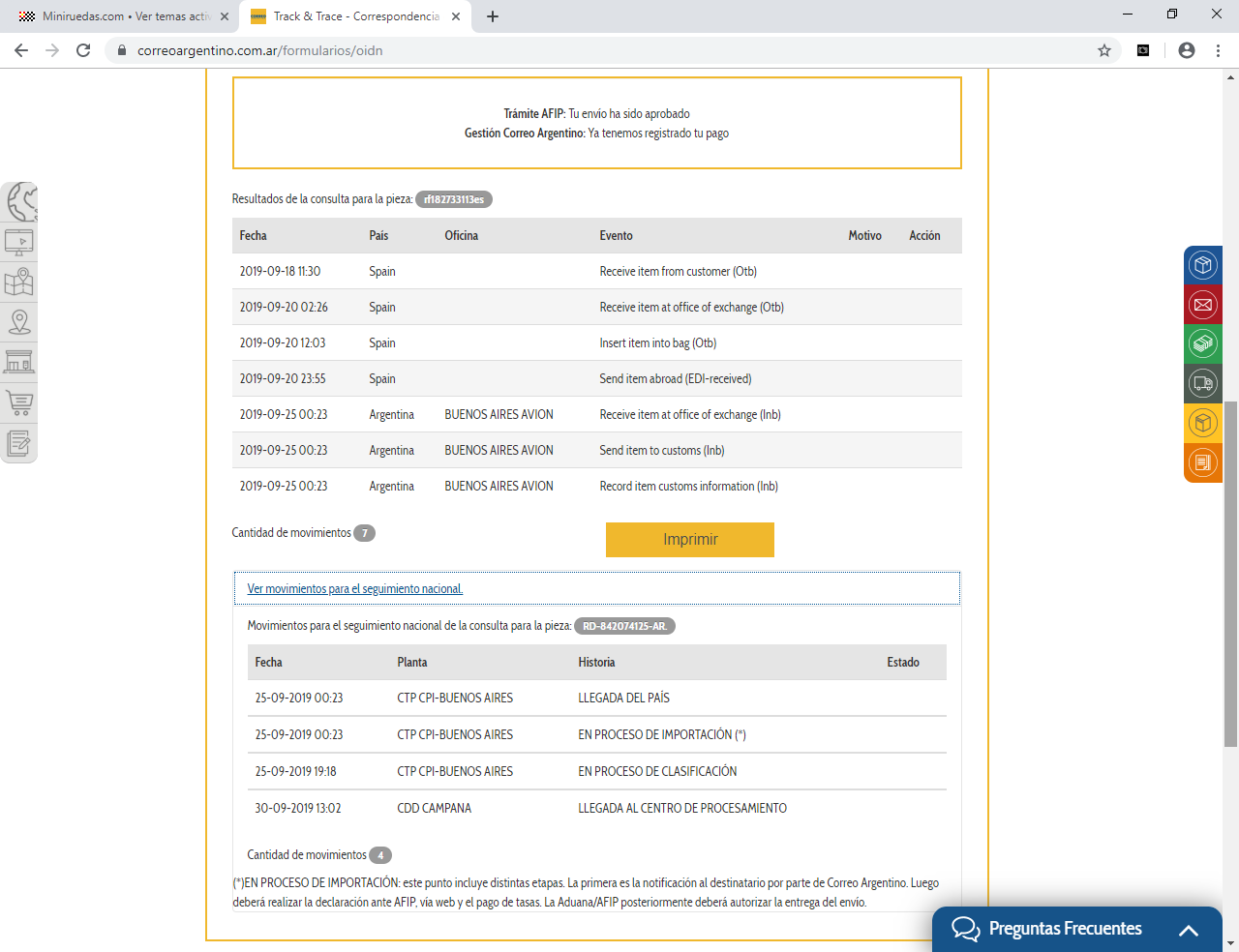Image resolution: width=1239 pixels, height=952 pixels.
Task: Click 'Ver movimientos para el seguimiento nacional' link
Action: point(355,589)
